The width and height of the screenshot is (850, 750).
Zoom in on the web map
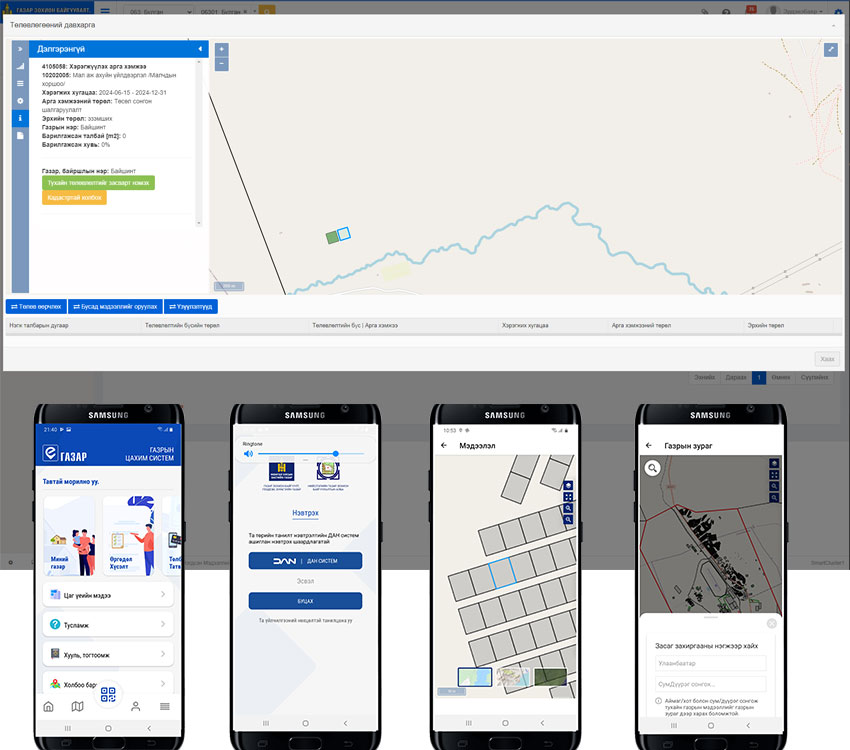click(x=221, y=49)
